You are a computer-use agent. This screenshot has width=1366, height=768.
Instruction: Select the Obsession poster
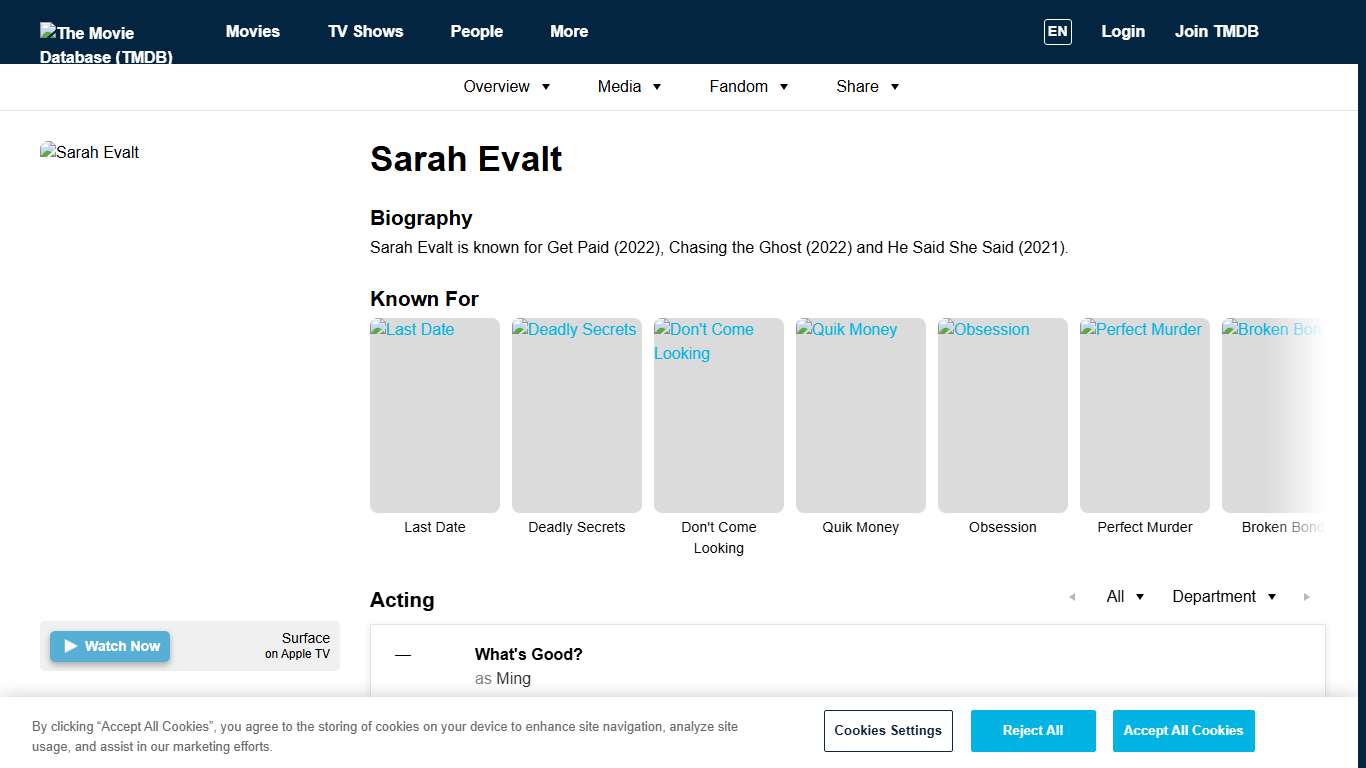click(1002, 415)
